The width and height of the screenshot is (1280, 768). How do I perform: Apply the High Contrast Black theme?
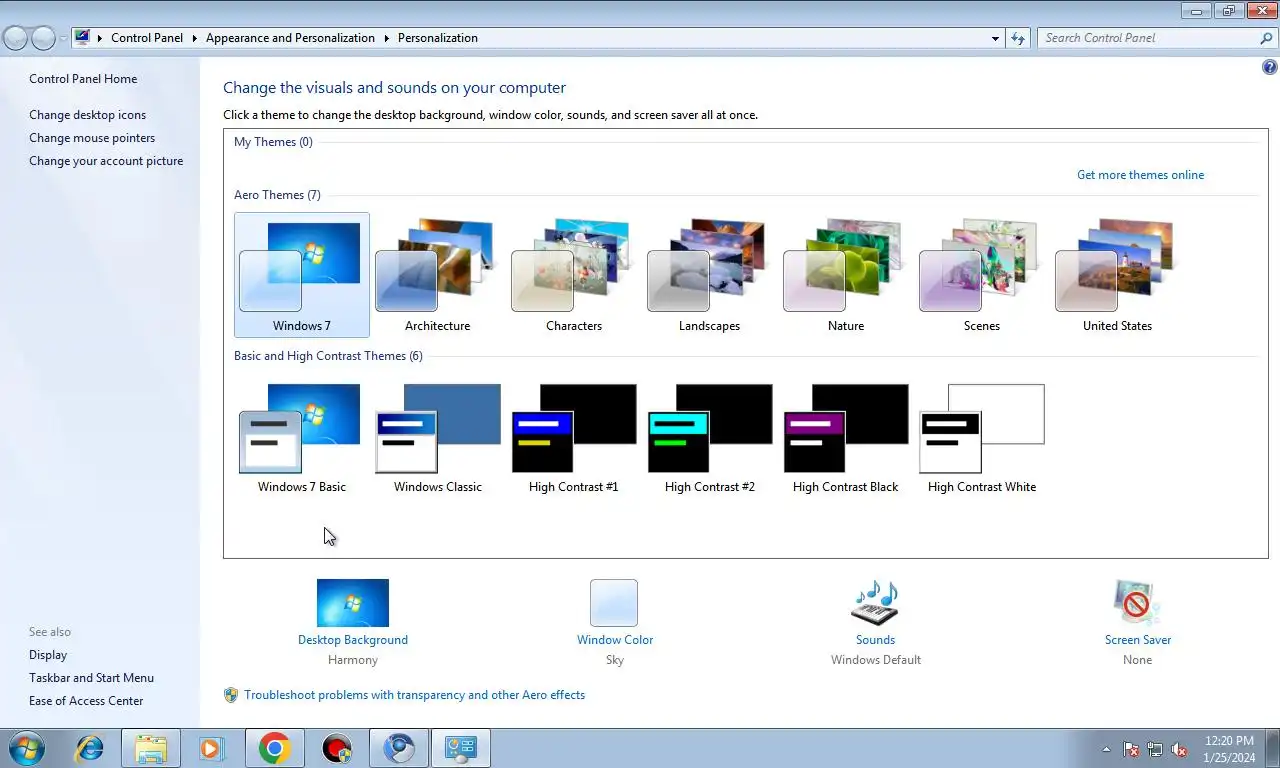pos(845,437)
